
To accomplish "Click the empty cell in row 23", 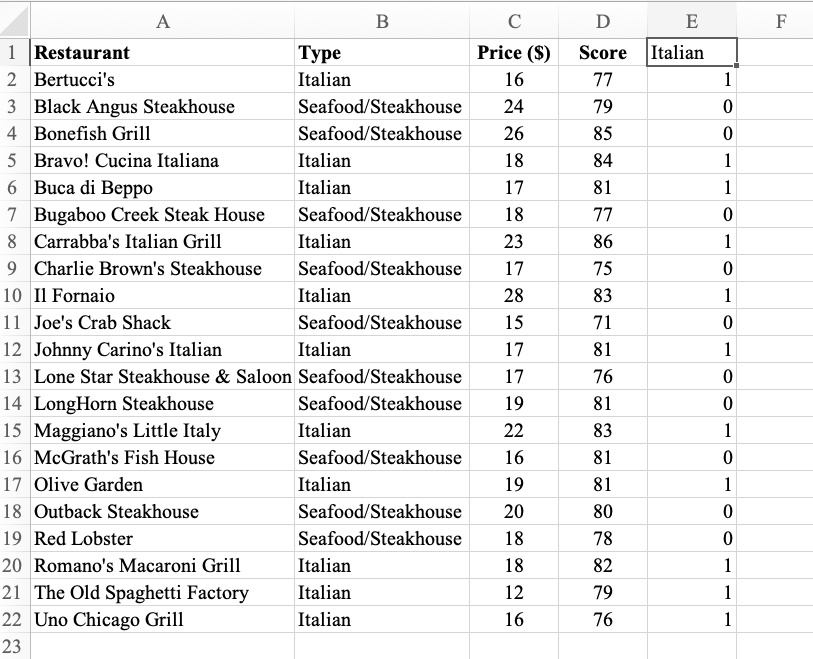I will (163, 647).
